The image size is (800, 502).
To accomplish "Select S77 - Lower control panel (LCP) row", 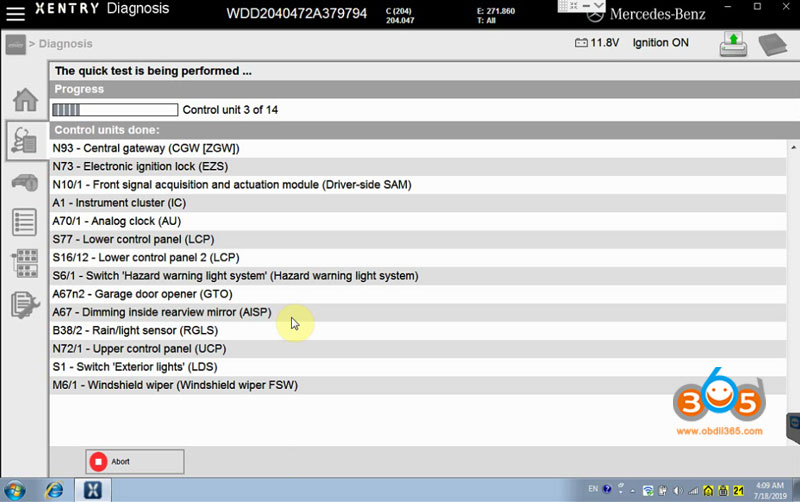I will point(417,240).
